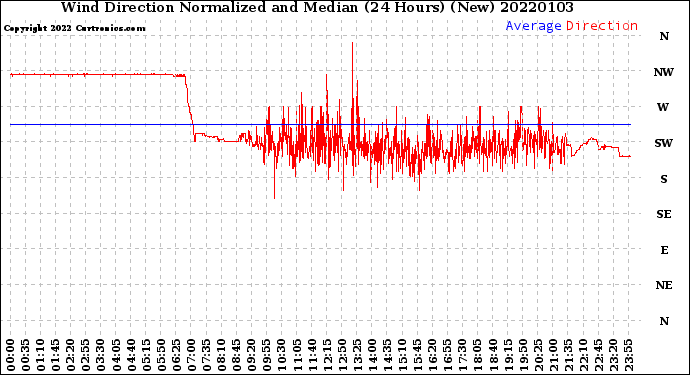Image resolution: width=690 pixels, height=375 pixels.
Task: Click the 07:00 time label
Action: [191, 355]
